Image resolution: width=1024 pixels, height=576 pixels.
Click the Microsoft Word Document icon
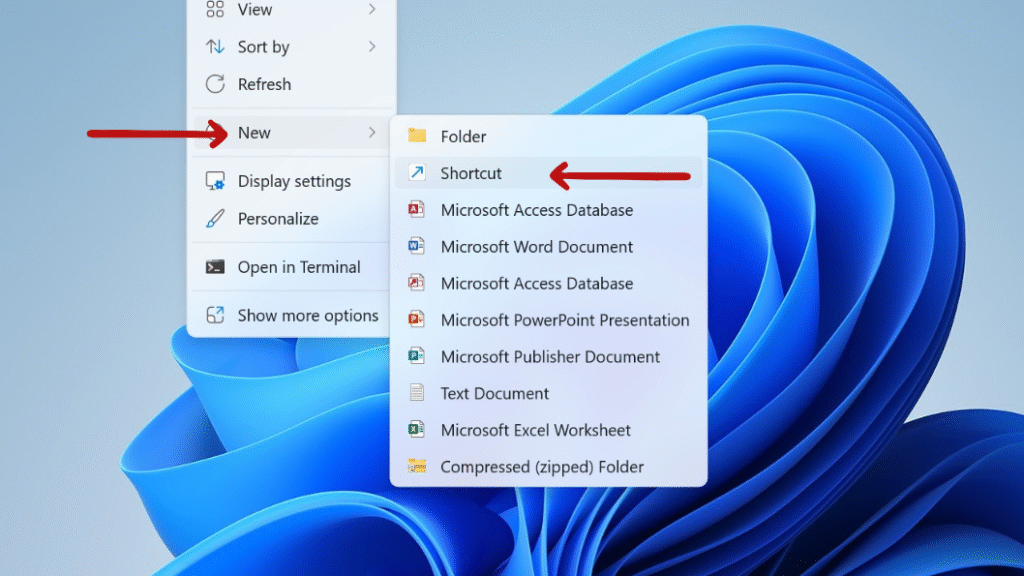[x=416, y=246]
